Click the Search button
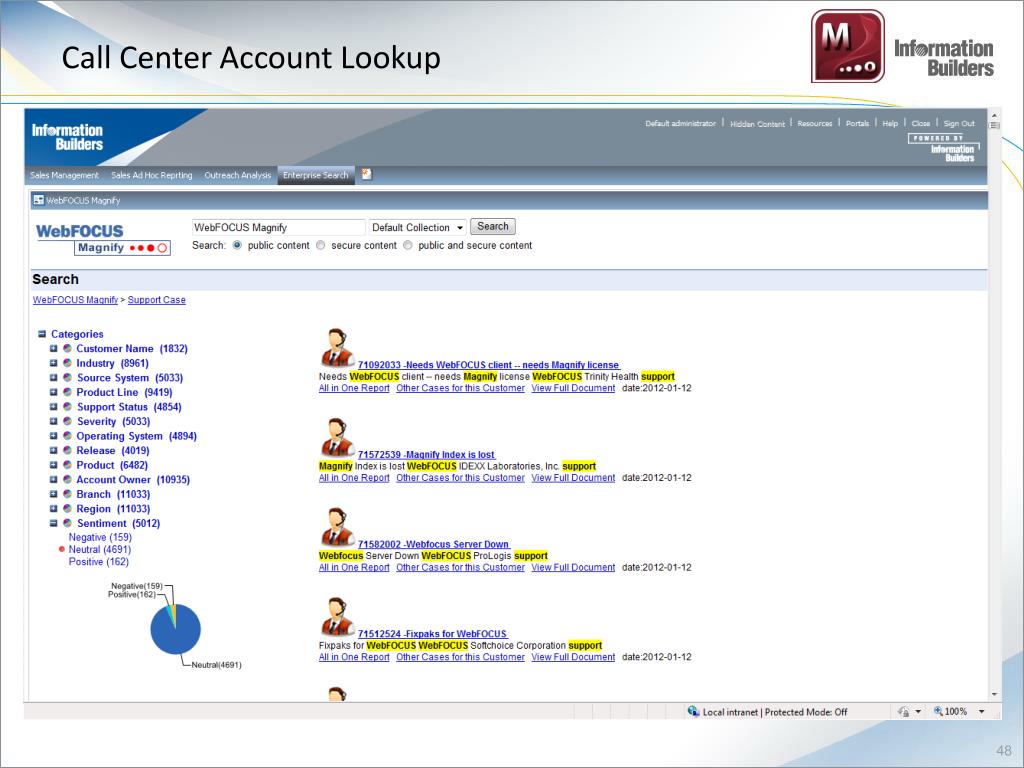Viewport: 1024px width, 768px height. point(492,226)
